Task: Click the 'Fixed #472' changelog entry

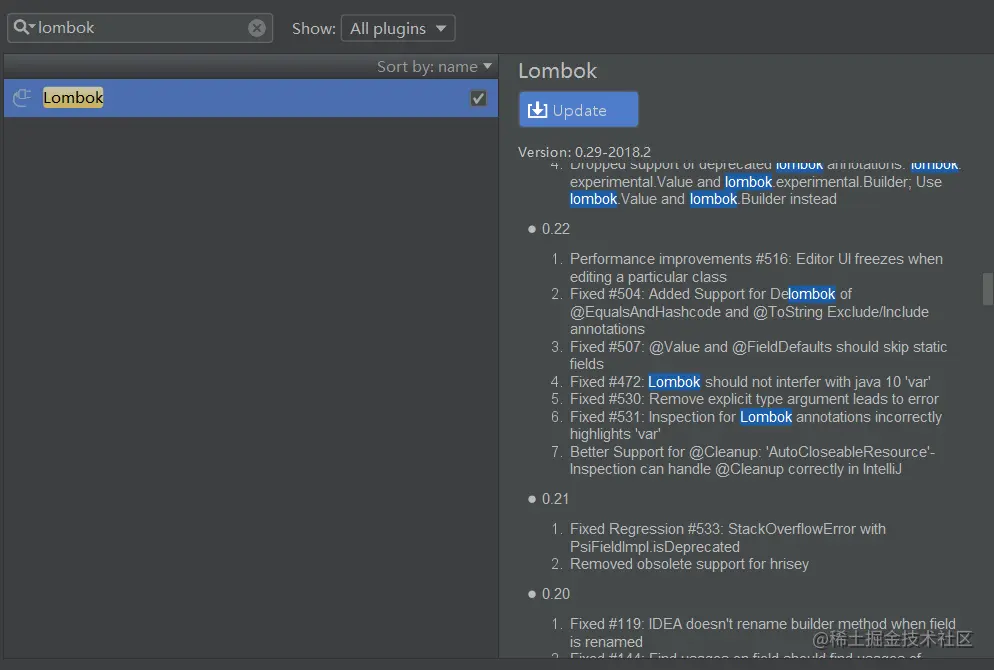Action: 750,382
